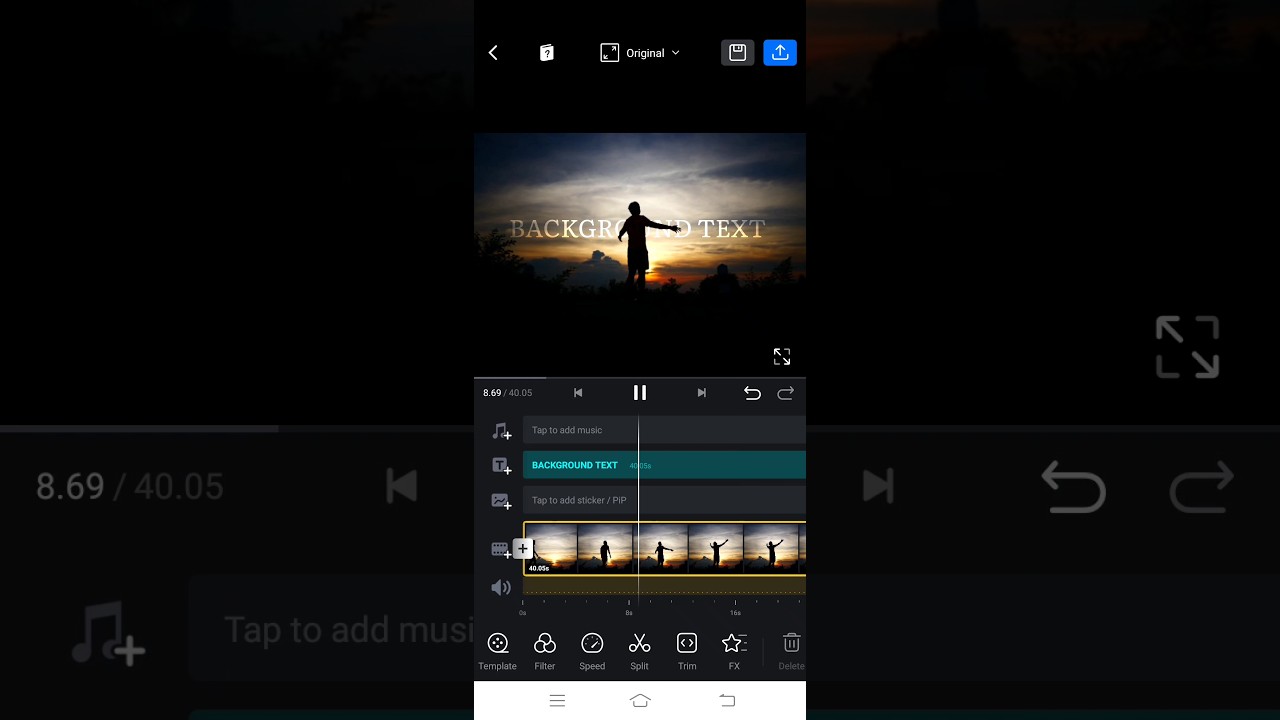Open the Template tool
Image resolution: width=1280 pixels, height=720 pixels.
pos(497,651)
